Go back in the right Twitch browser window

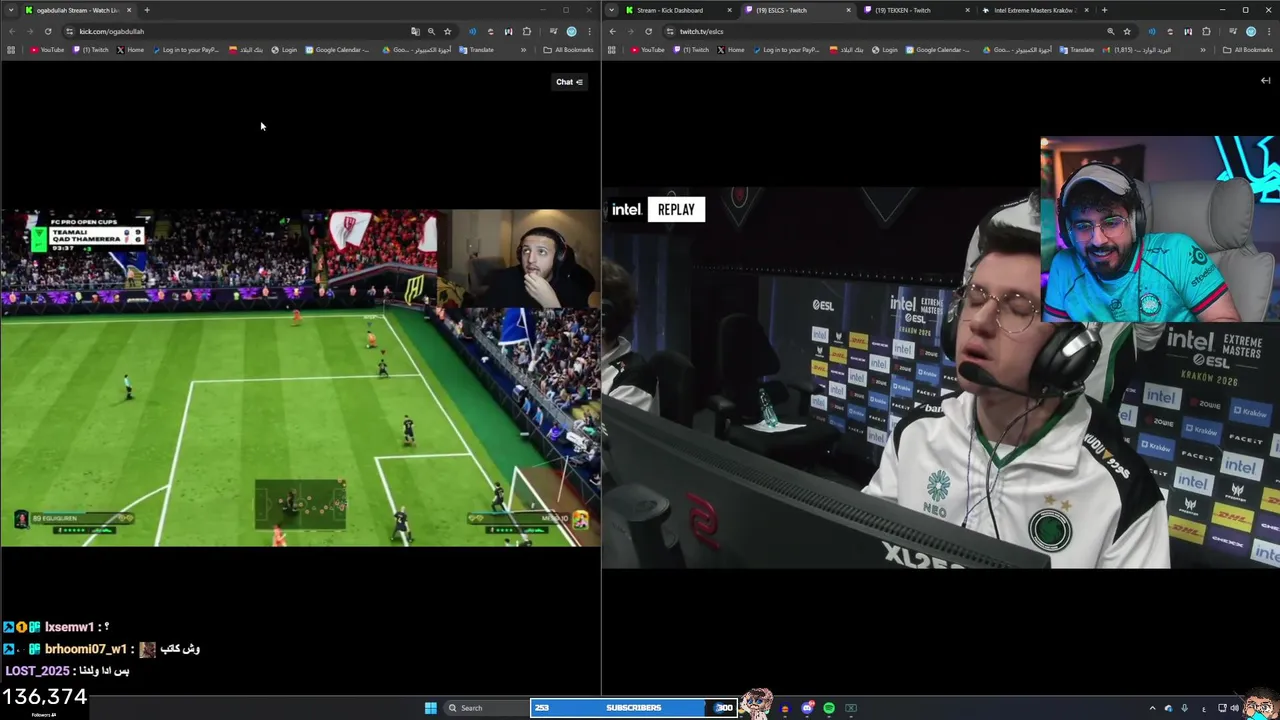pyautogui.click(x=612, y=31)
